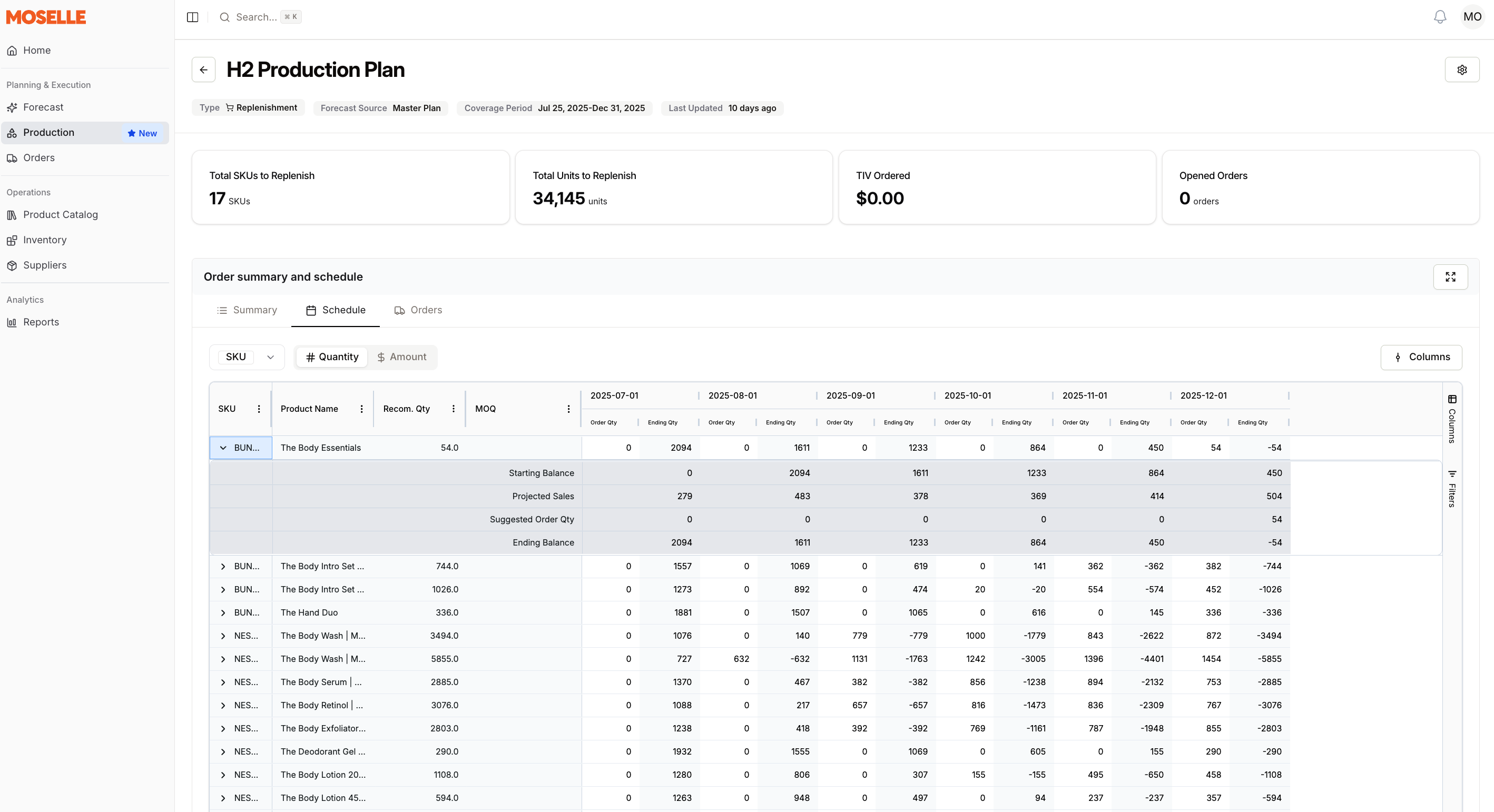The width and height of the screenshot is (1494, 812).
Task: Toggle the sidebar panel icon
Action: click(193, 17)
